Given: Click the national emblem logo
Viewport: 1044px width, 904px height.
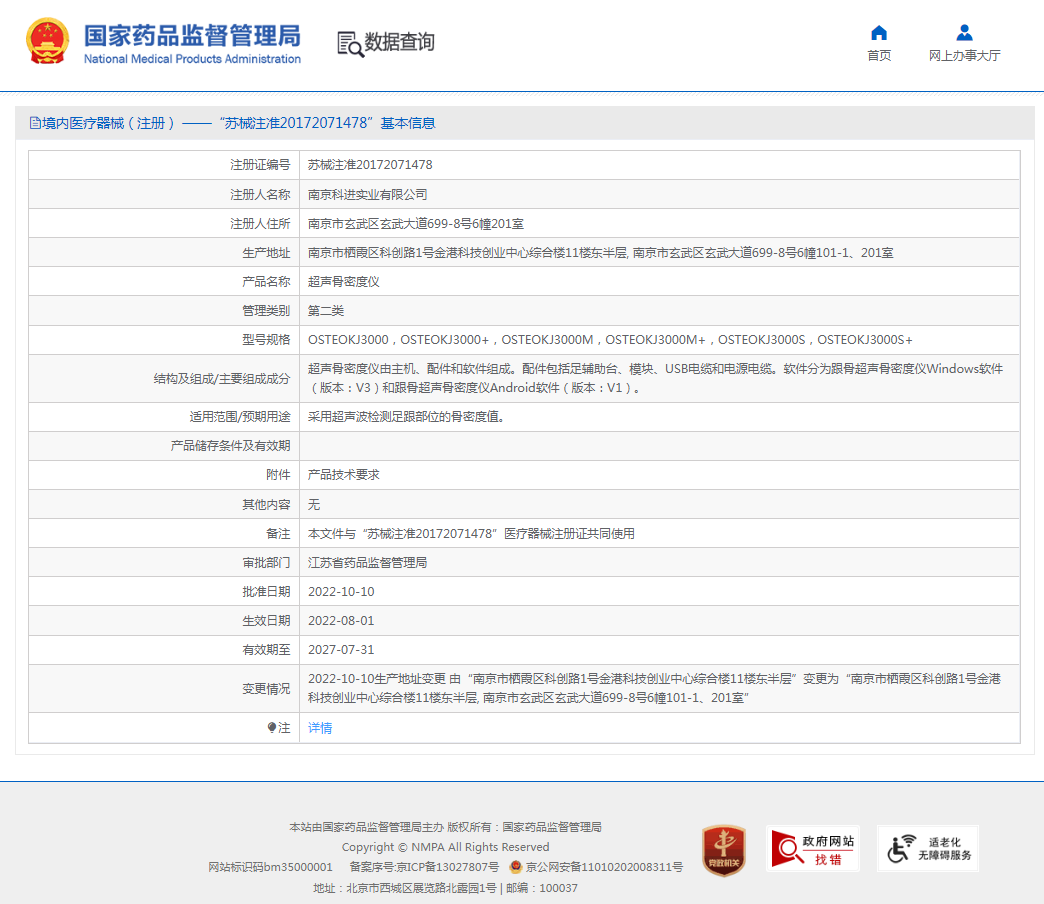Looking at the screenshot, I should tap(47, 42).
